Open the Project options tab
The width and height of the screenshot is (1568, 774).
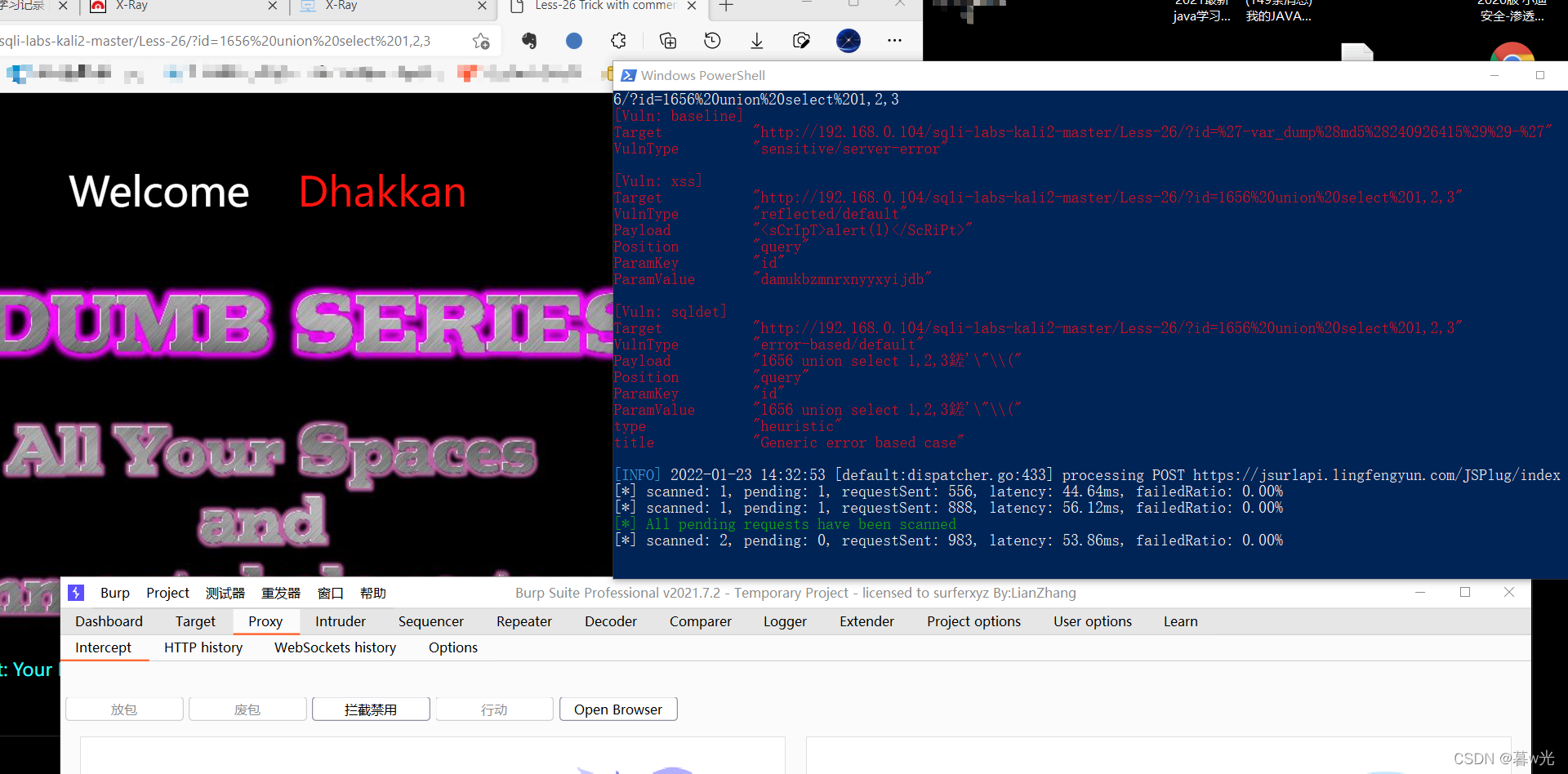coord(973,621)
